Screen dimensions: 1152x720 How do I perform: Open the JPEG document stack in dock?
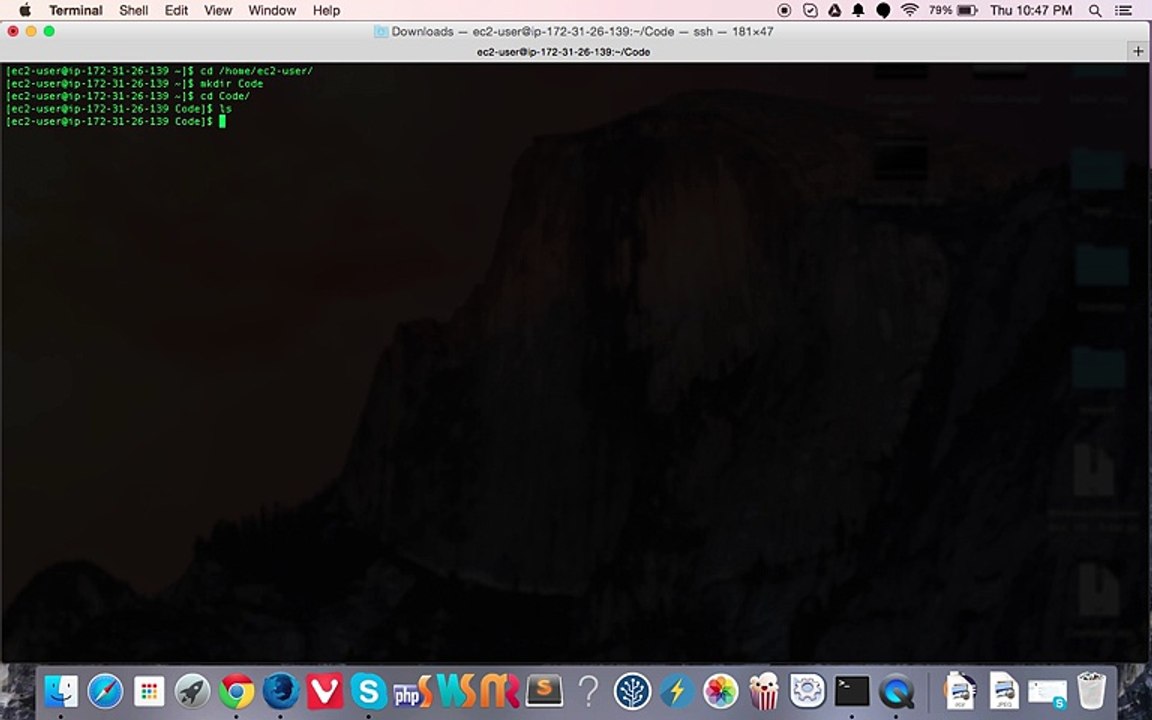point(1004,691)
